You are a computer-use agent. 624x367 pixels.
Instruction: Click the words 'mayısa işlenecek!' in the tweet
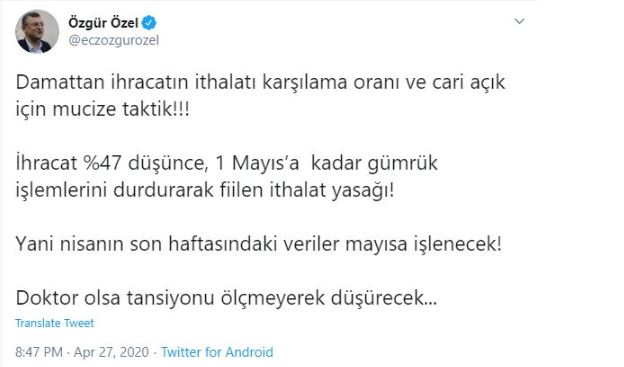(x=423, y=244)
